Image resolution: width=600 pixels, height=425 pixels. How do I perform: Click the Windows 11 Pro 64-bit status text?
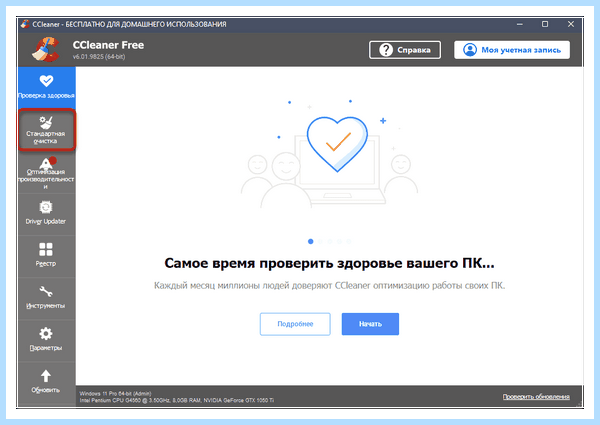tap(115, 393)
